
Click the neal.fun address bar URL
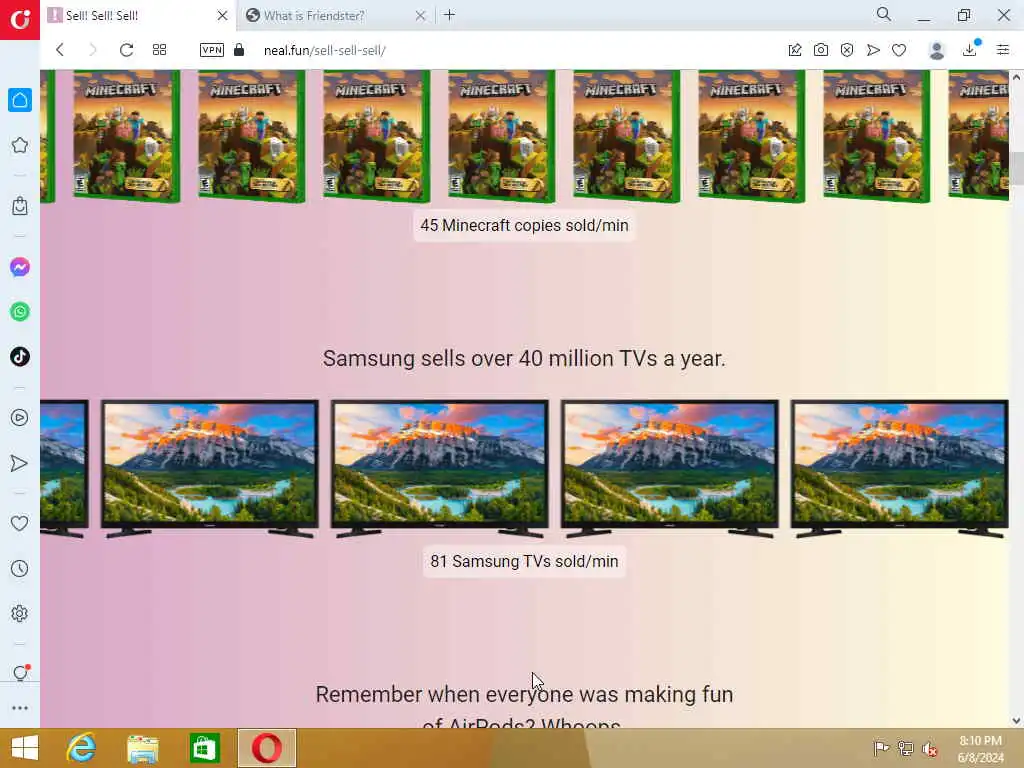(325, 50)
